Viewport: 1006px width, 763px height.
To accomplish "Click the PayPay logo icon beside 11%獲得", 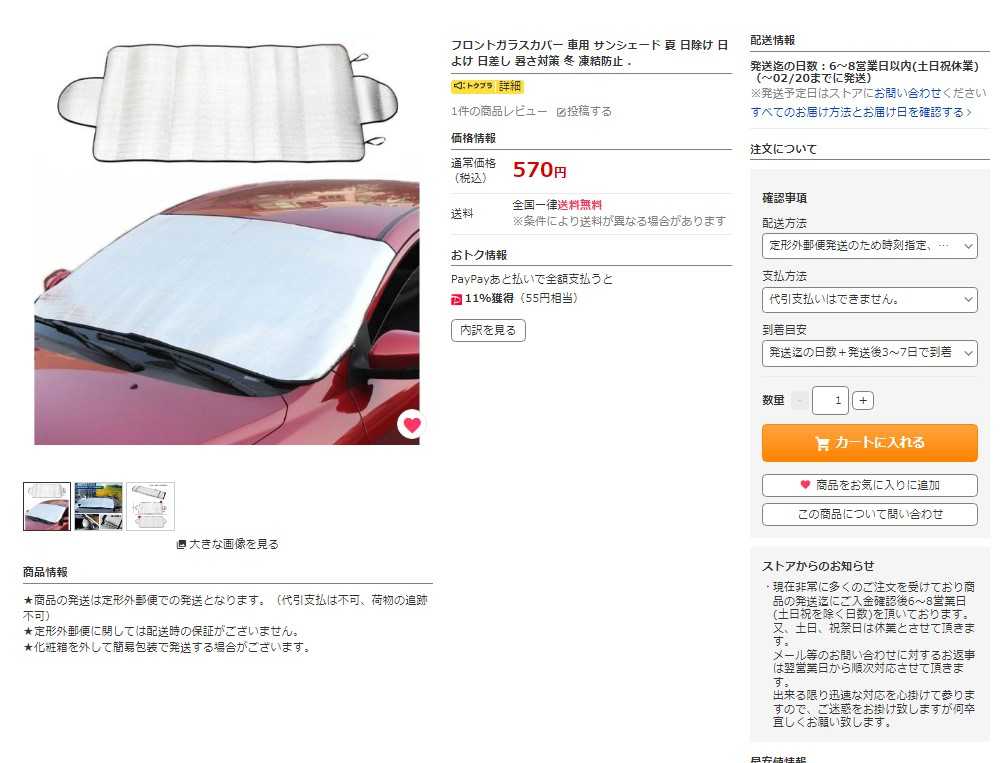I will click(x=456, y=299).
